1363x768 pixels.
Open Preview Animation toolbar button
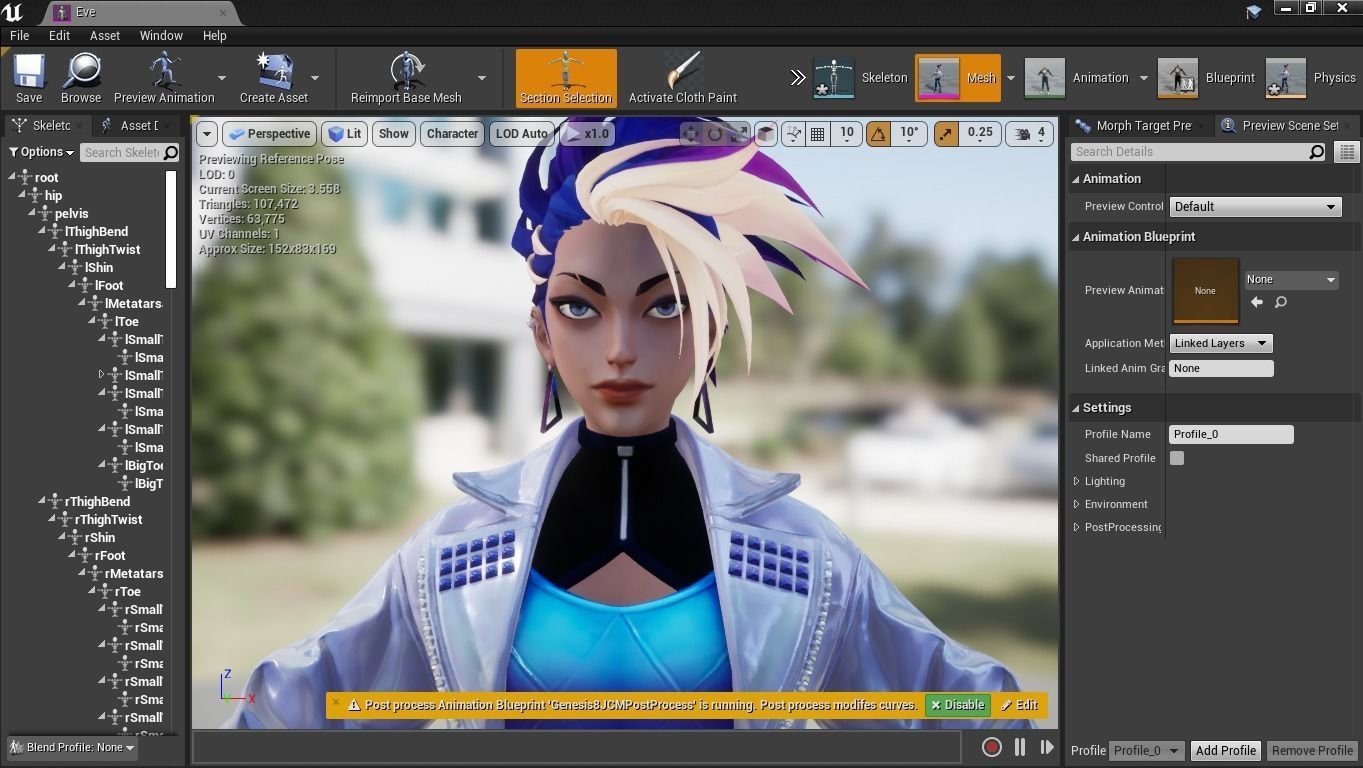pos(164,78)
